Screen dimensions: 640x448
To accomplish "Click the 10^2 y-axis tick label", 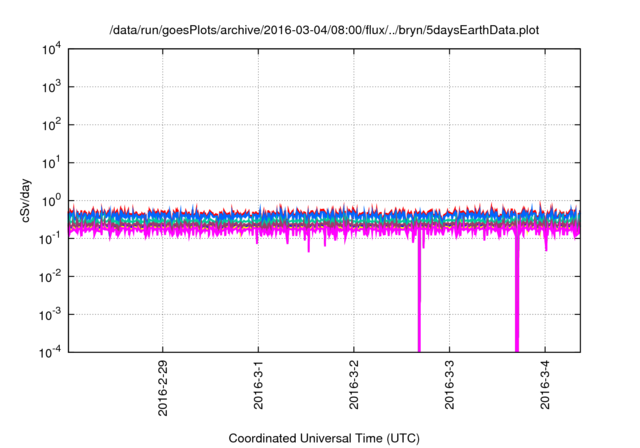I will coord(52,125).
